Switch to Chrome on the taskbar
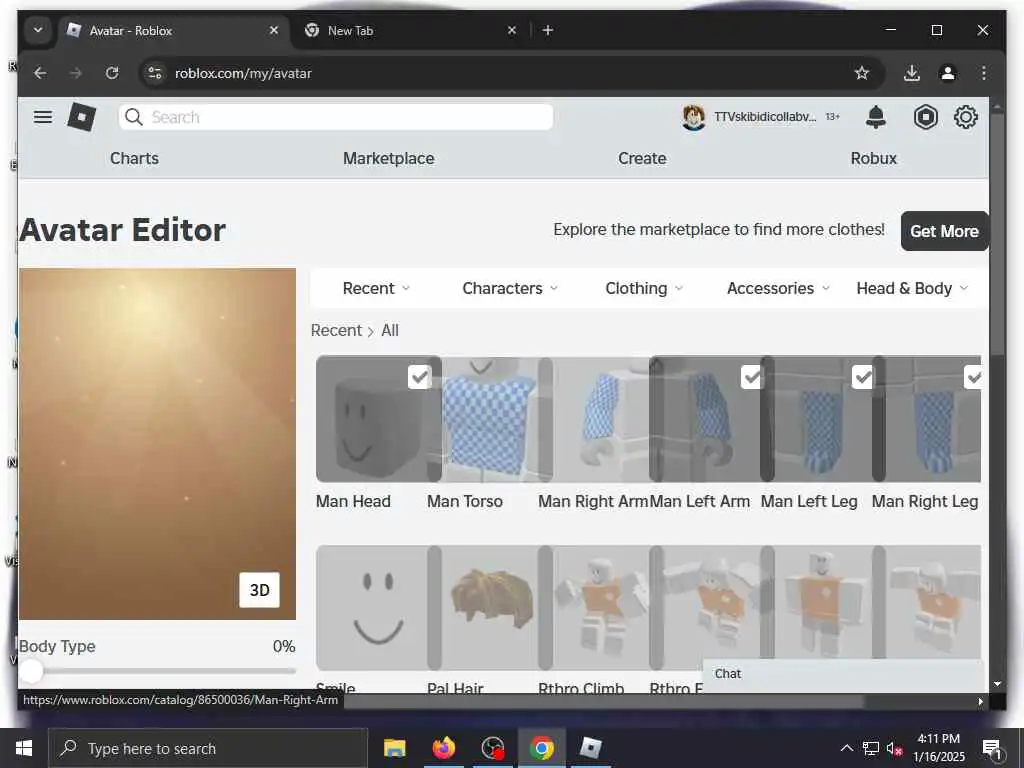Screen dimensions: 1024x768 point(541,748)
